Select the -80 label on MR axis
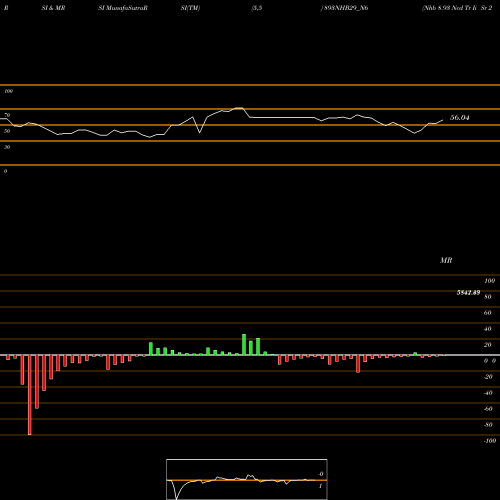 (488, 425)
